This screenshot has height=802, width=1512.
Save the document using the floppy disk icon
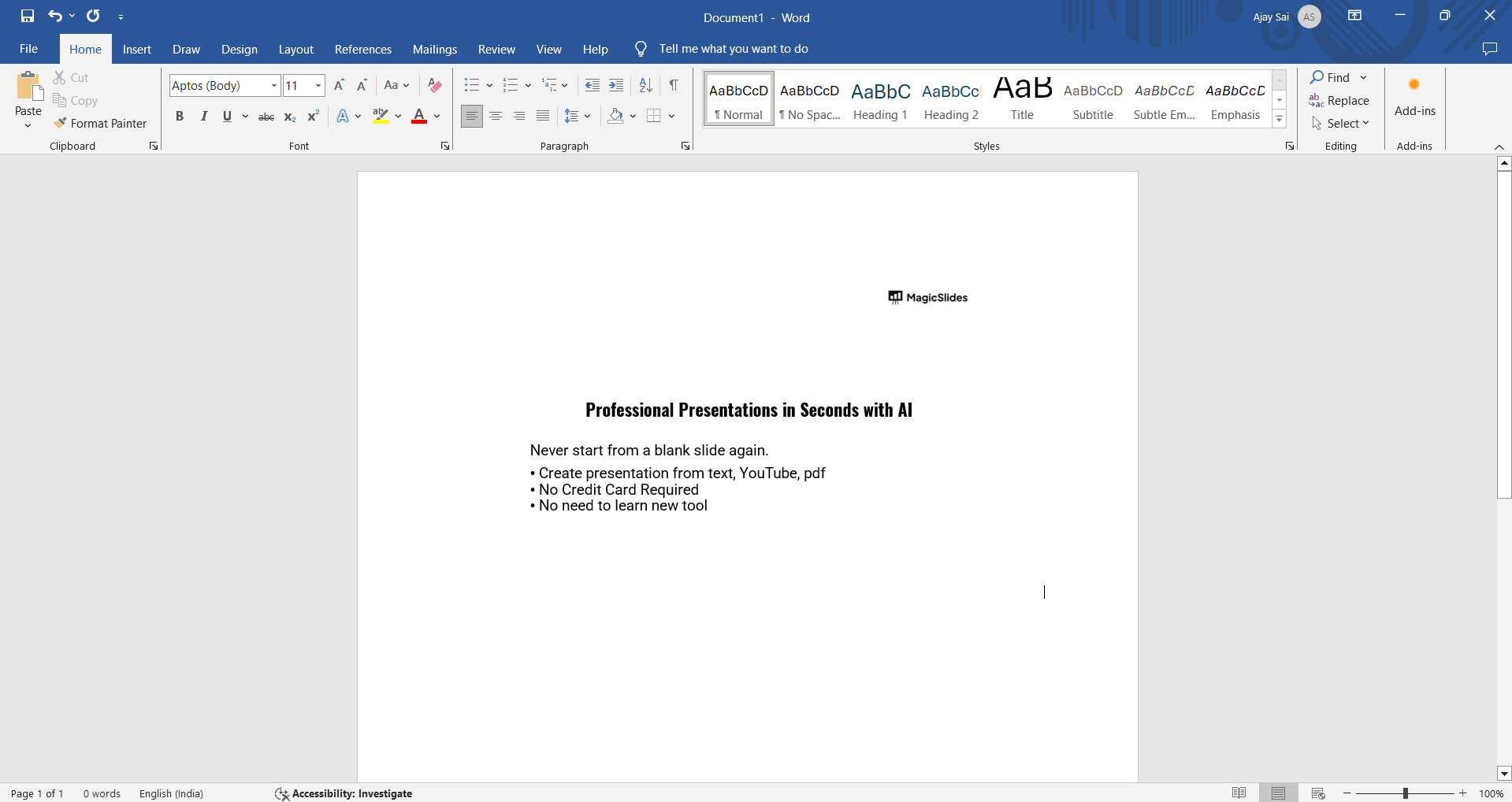(x=28, y=16)
